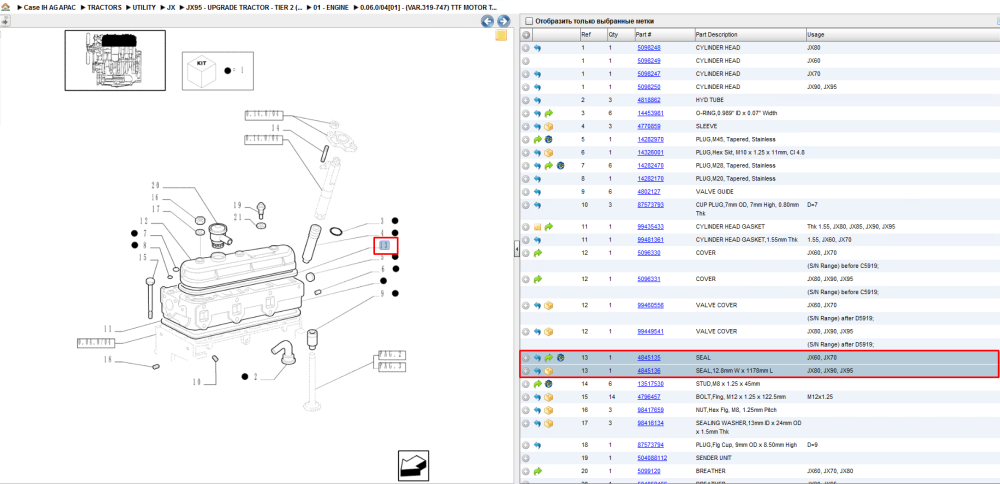Select row circle for part 14282170

[x=526, y=179]
